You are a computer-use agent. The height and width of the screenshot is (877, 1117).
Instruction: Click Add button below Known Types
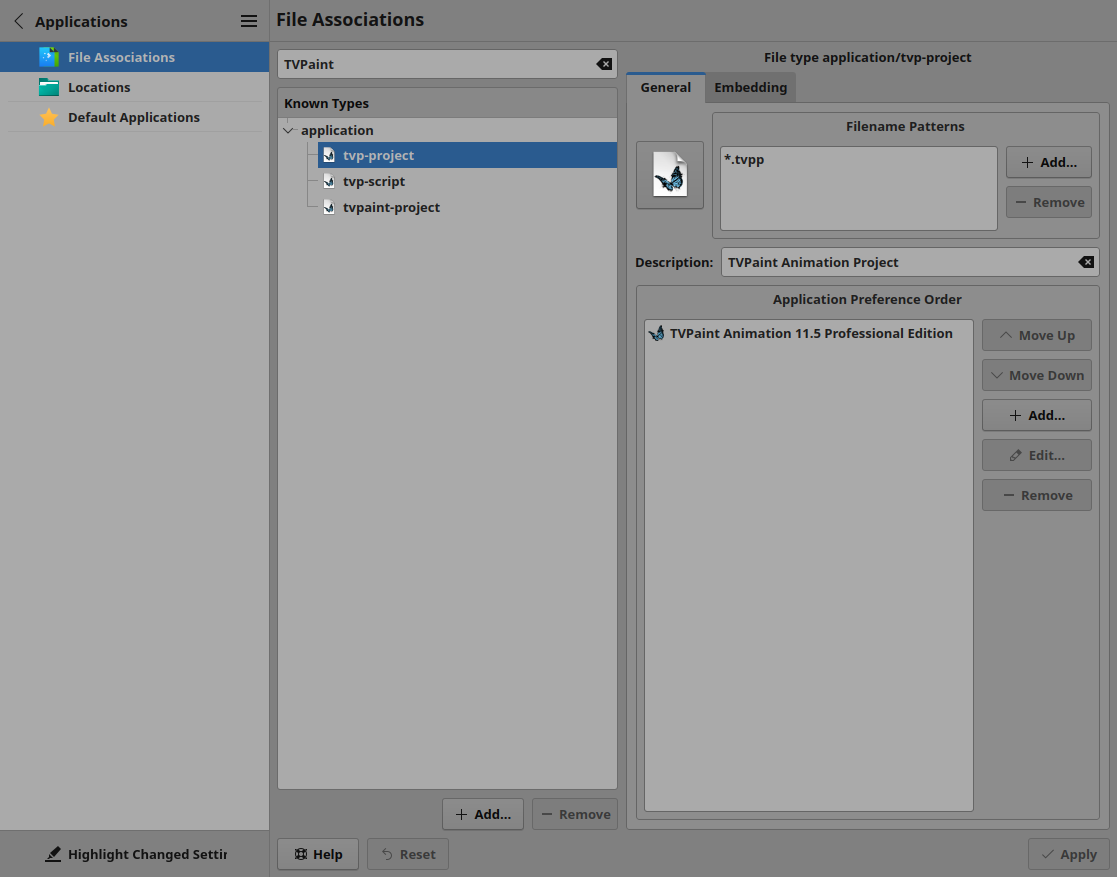483,814
